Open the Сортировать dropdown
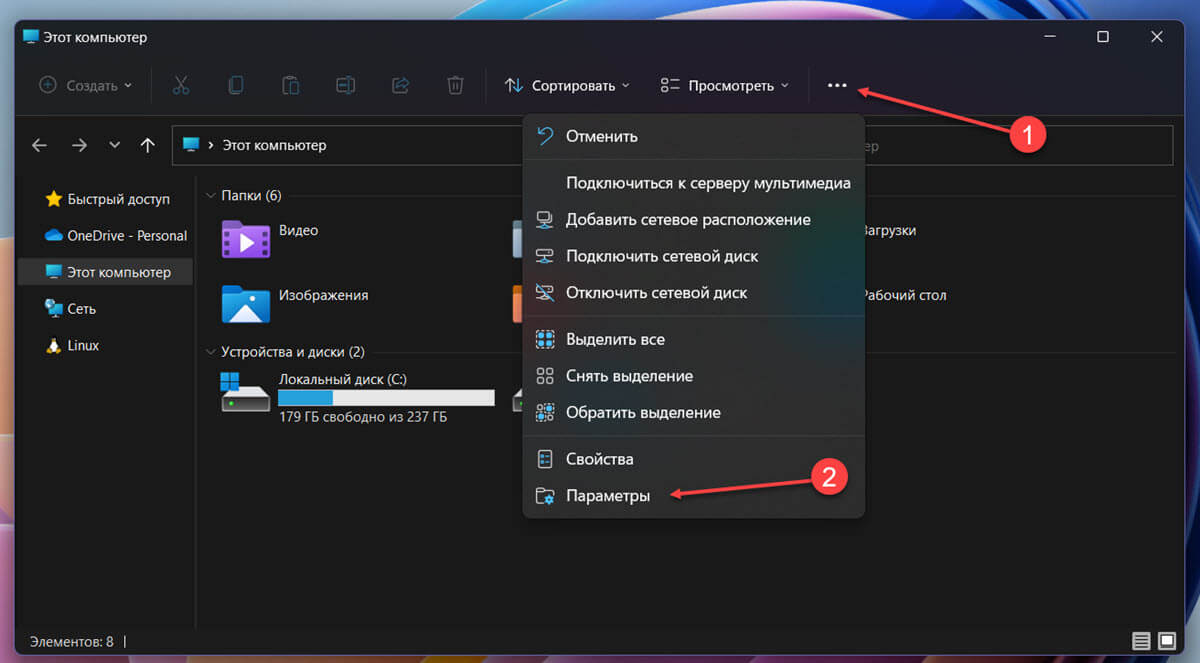Screen dimensions: 1200x663 coord(567,85)
